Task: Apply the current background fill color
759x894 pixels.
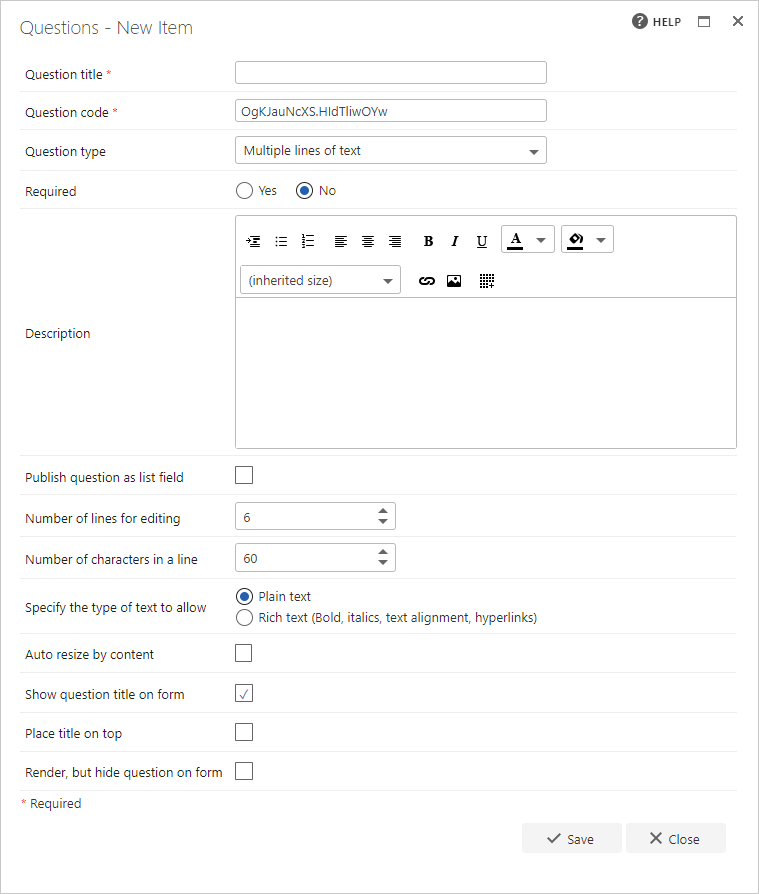Action: tap(575, 240)
